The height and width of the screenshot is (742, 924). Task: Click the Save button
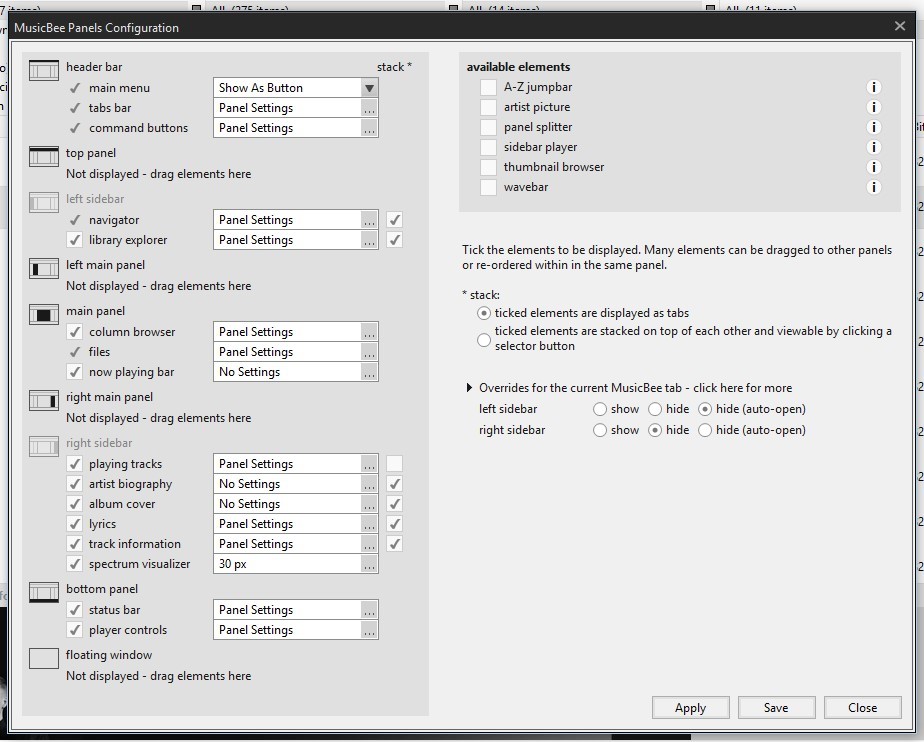coord(777,708)
